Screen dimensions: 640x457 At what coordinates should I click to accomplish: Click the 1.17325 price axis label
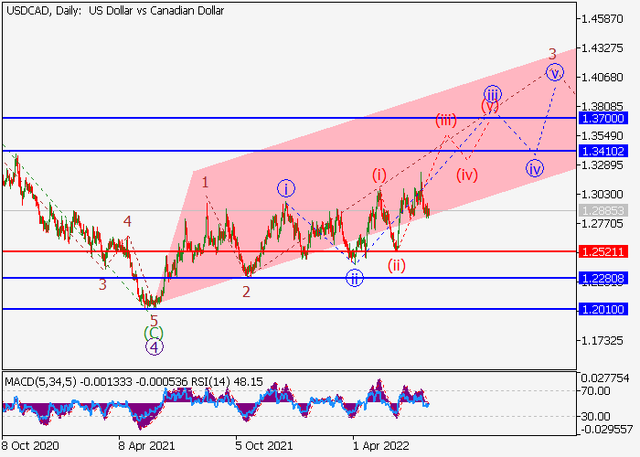click(602, 341)
